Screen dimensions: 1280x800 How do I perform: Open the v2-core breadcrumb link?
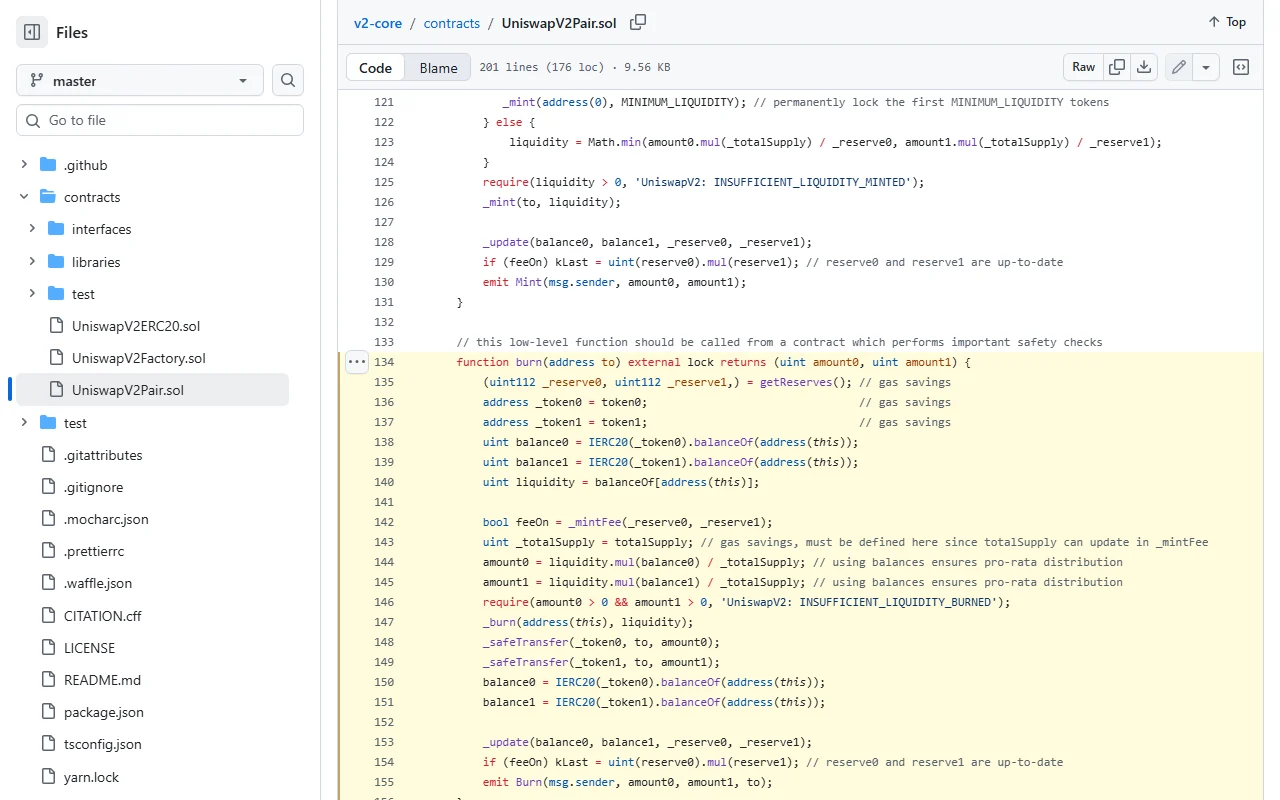(377, 22)
